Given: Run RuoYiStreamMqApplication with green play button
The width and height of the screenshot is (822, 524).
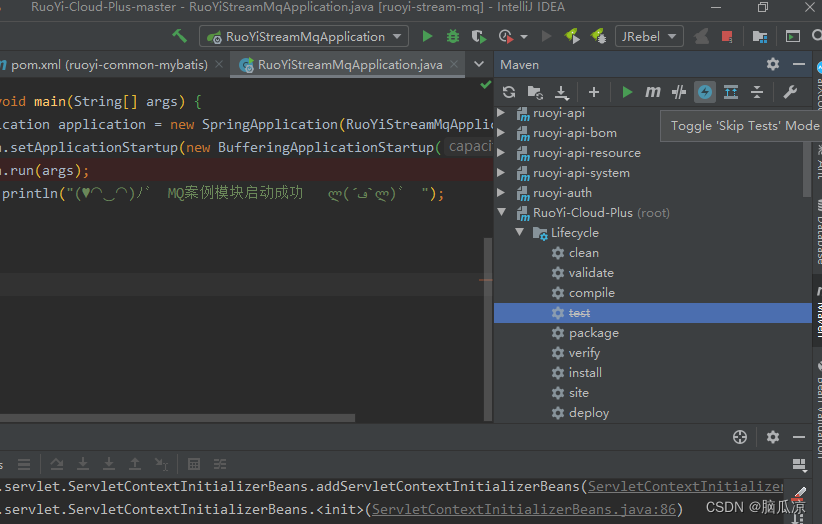Looking at the screenshot, I should coord(427,36).
